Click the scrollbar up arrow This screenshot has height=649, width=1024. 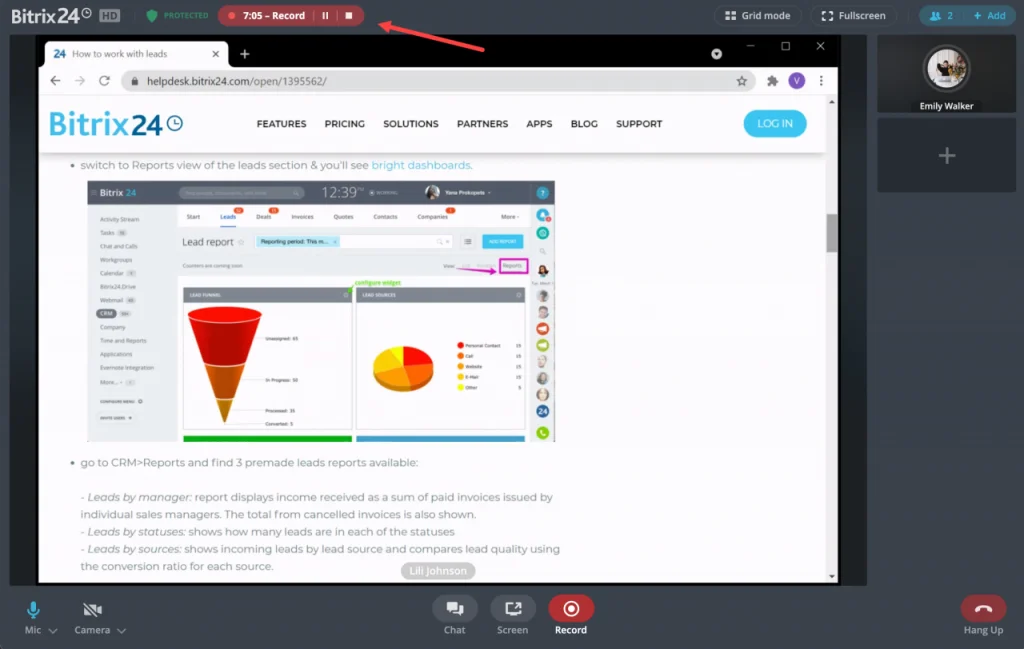831,102
